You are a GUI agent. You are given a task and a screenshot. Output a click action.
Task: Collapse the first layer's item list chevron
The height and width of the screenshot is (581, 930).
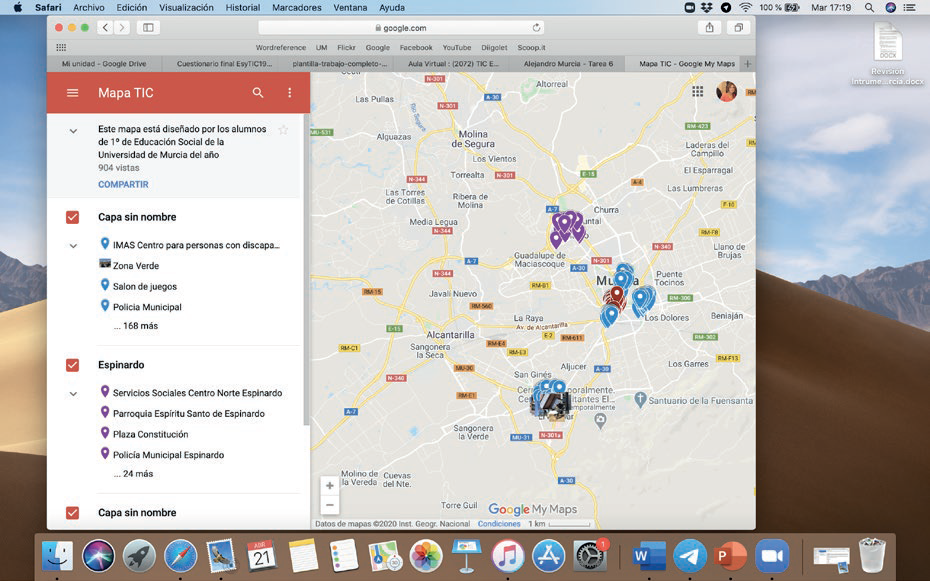point(73,245)
